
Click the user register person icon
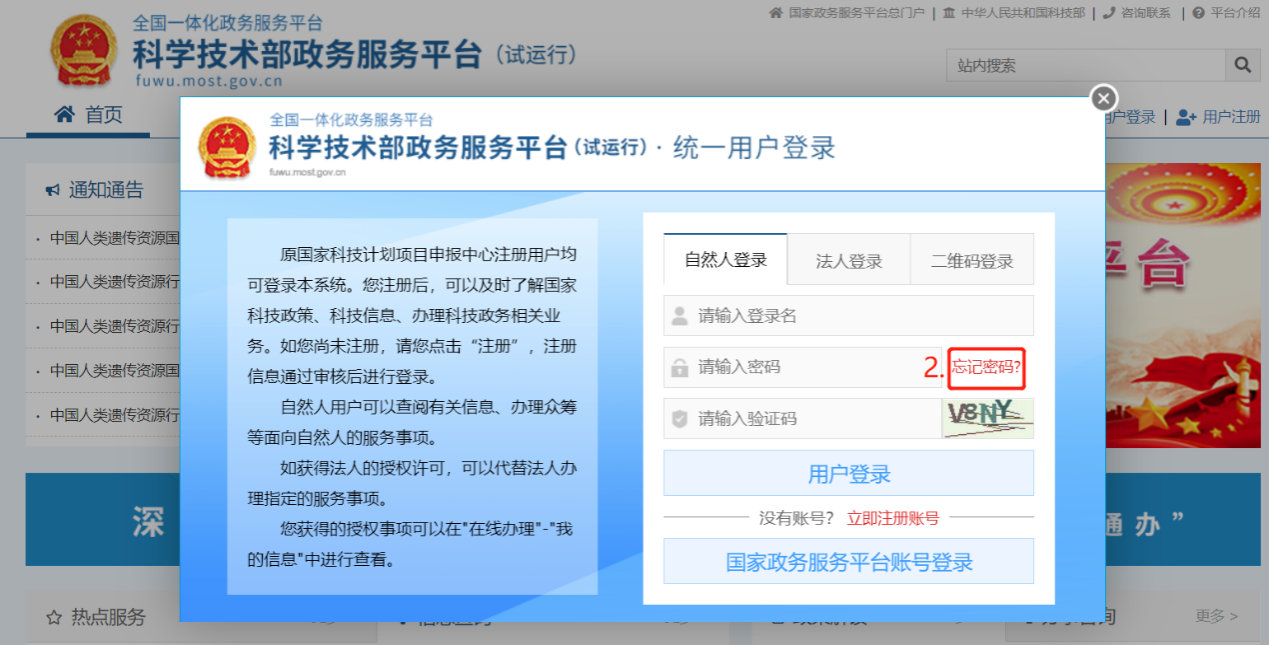point(1186,117)
